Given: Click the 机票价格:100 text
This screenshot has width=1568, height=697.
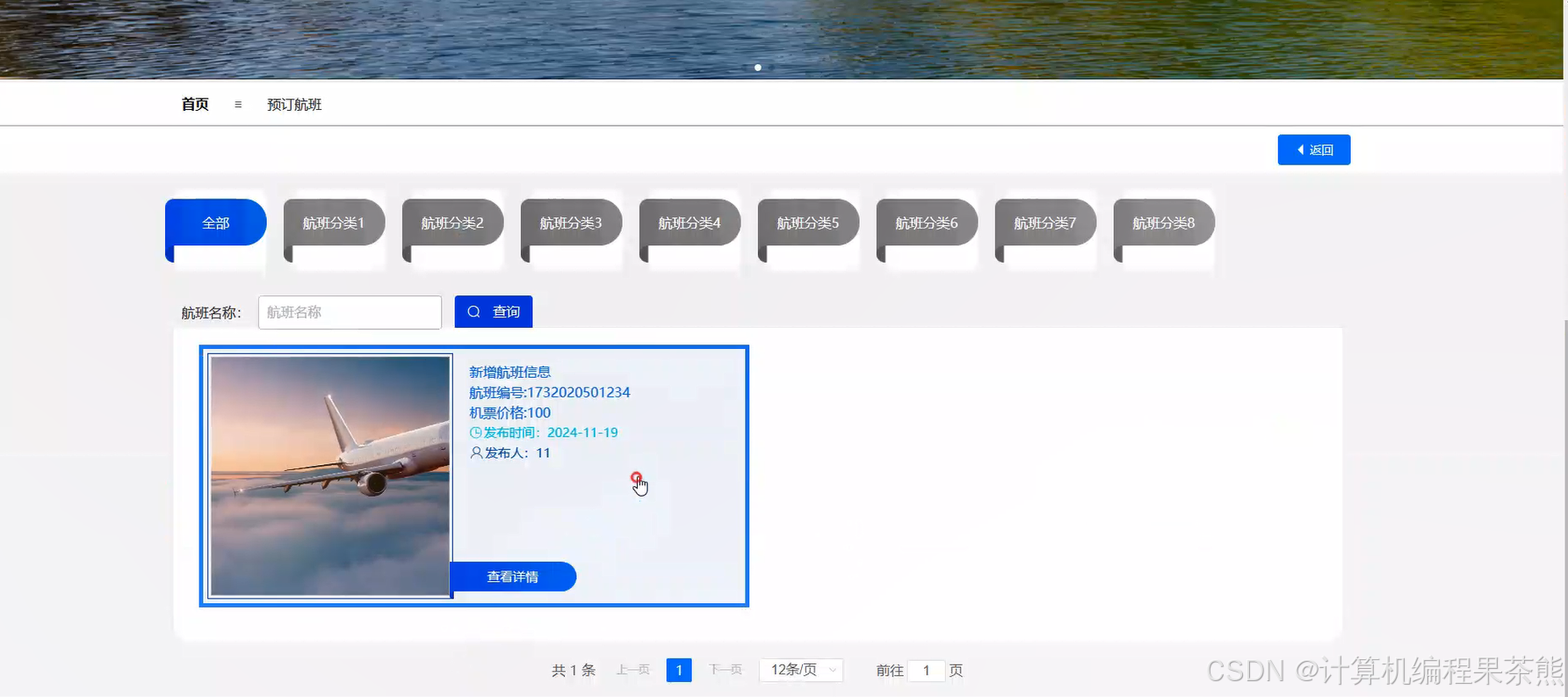Looking at the screenshot, I should 509,412.
